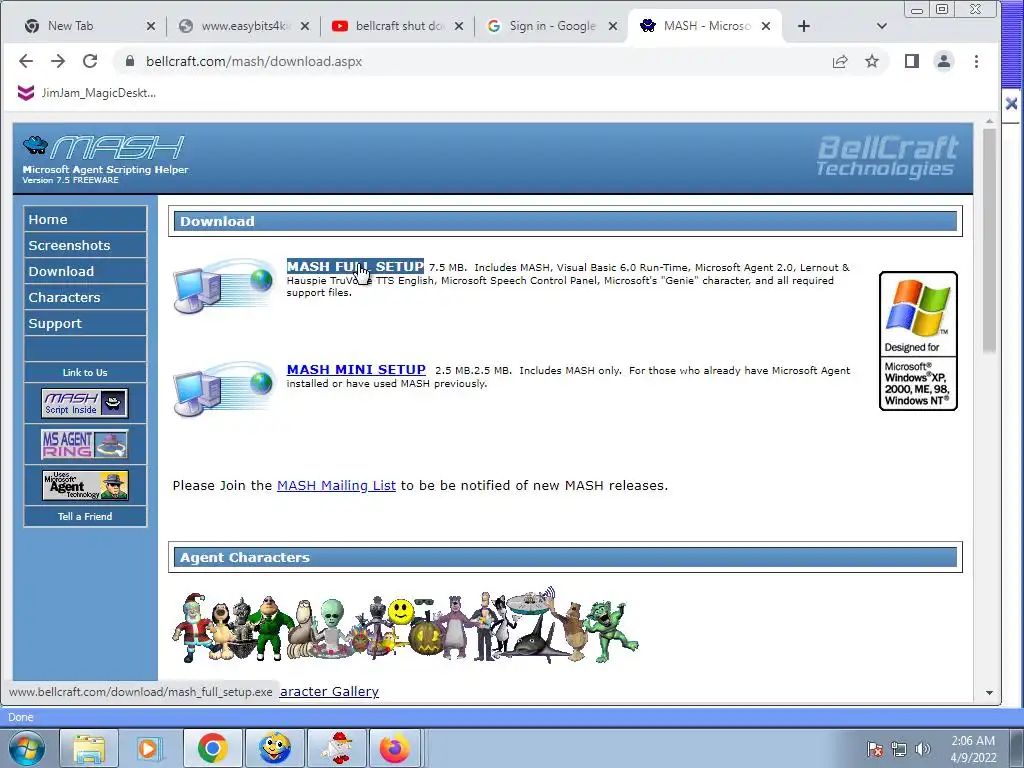Open the Support navigation item

click(x=85, y=323)
